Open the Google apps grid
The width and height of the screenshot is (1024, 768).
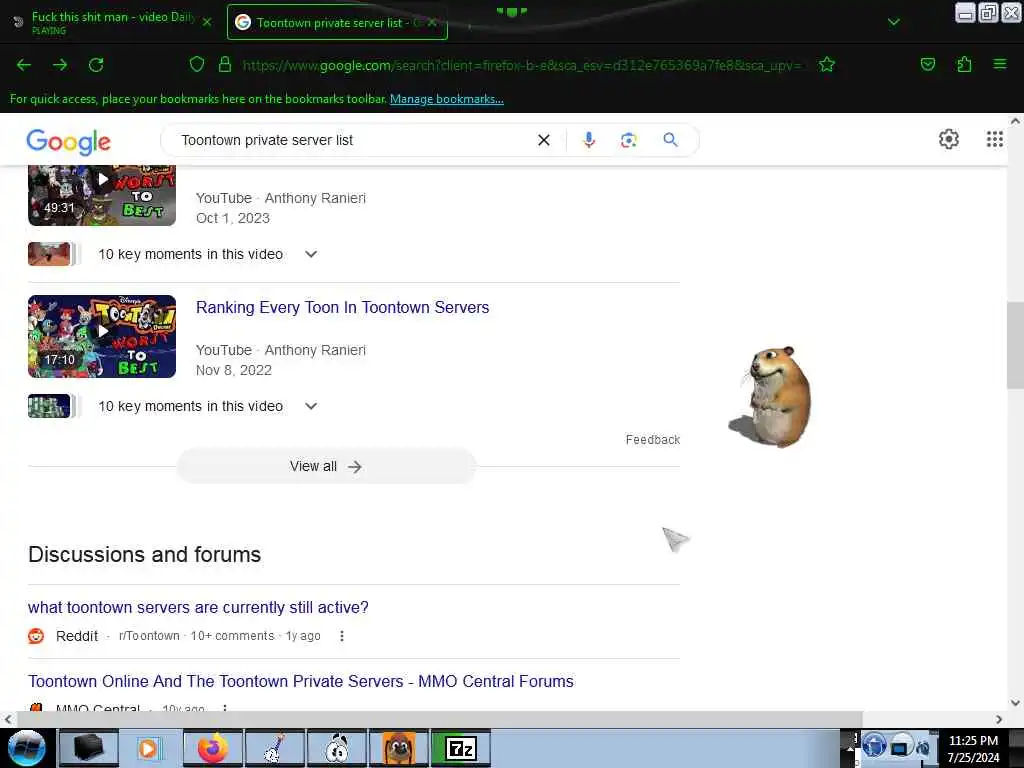coord(994,139)
